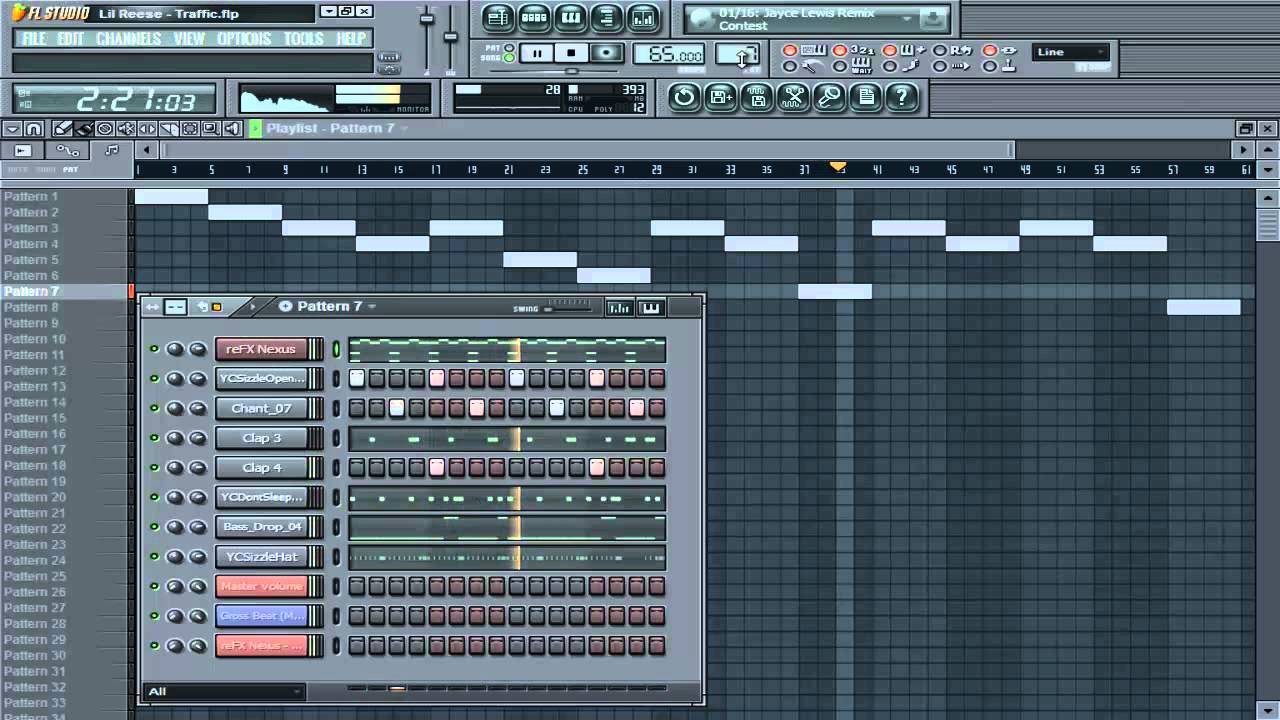Select the playlist zoom tool
The width and height of the screenshot is (1280, 720).
(x=211, y=129)
